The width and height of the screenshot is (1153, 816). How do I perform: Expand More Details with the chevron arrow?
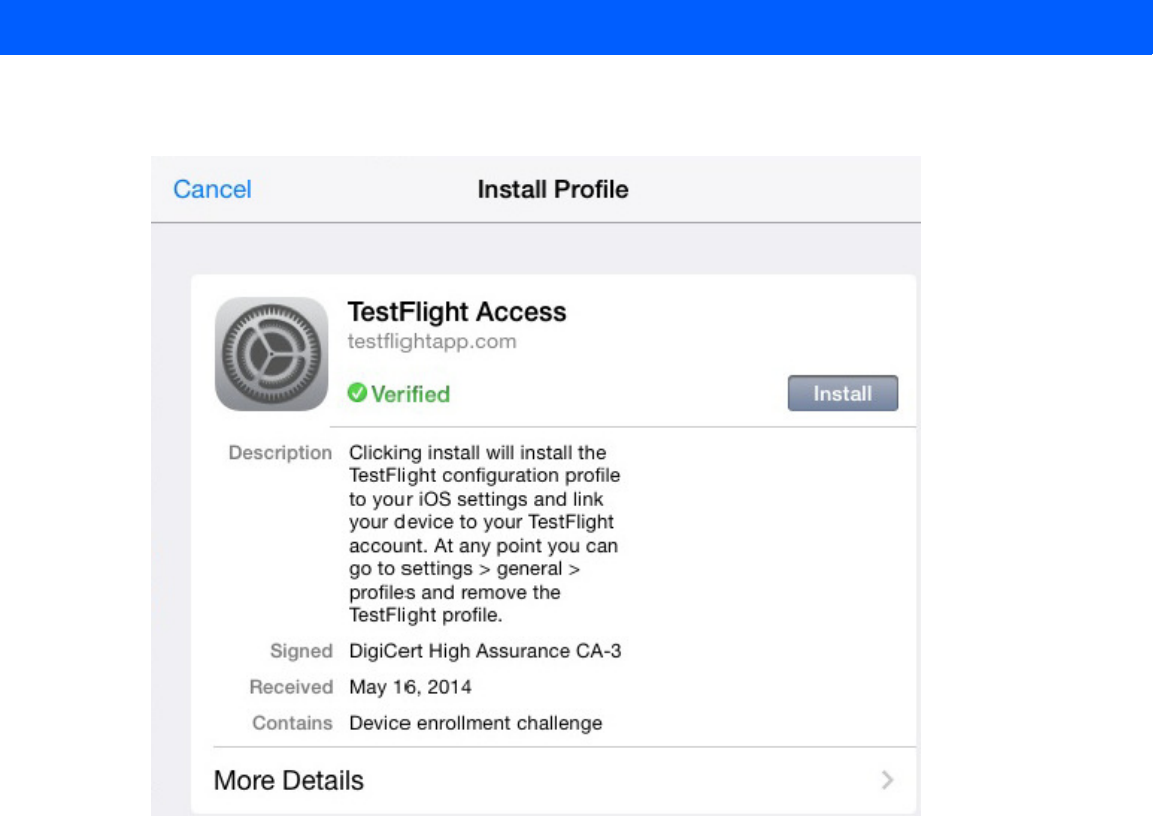click(887, 781)
